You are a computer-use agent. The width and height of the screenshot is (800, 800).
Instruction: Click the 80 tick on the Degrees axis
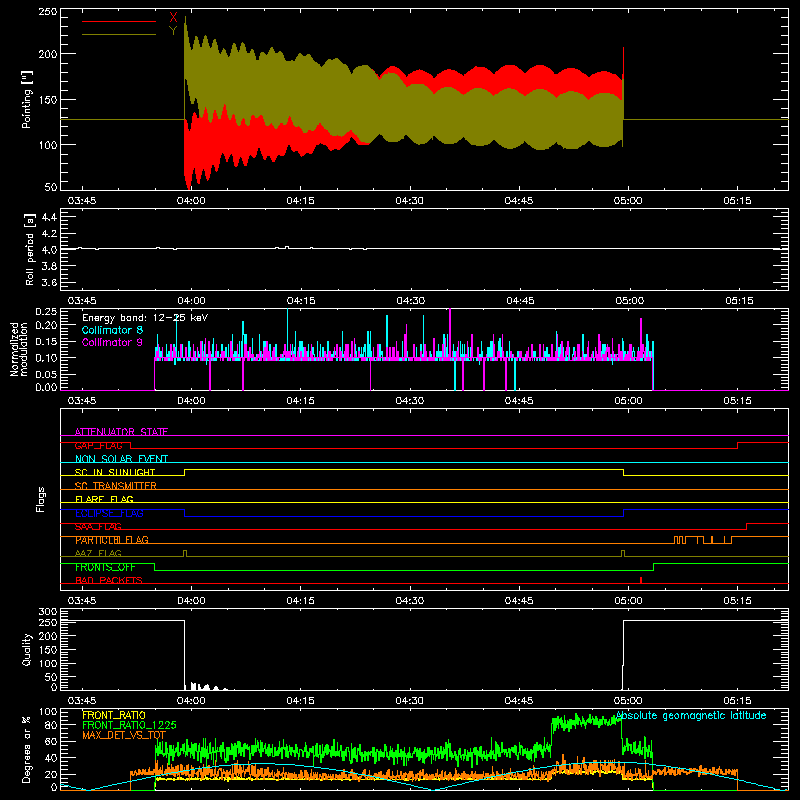[51, 725]
